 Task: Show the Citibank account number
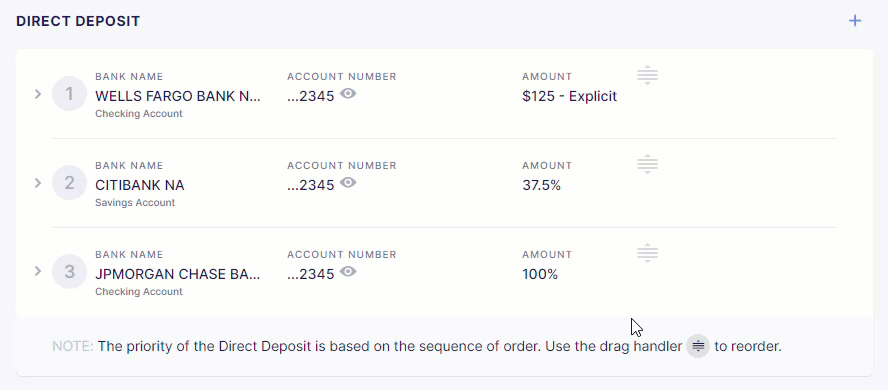click(348, 182)
